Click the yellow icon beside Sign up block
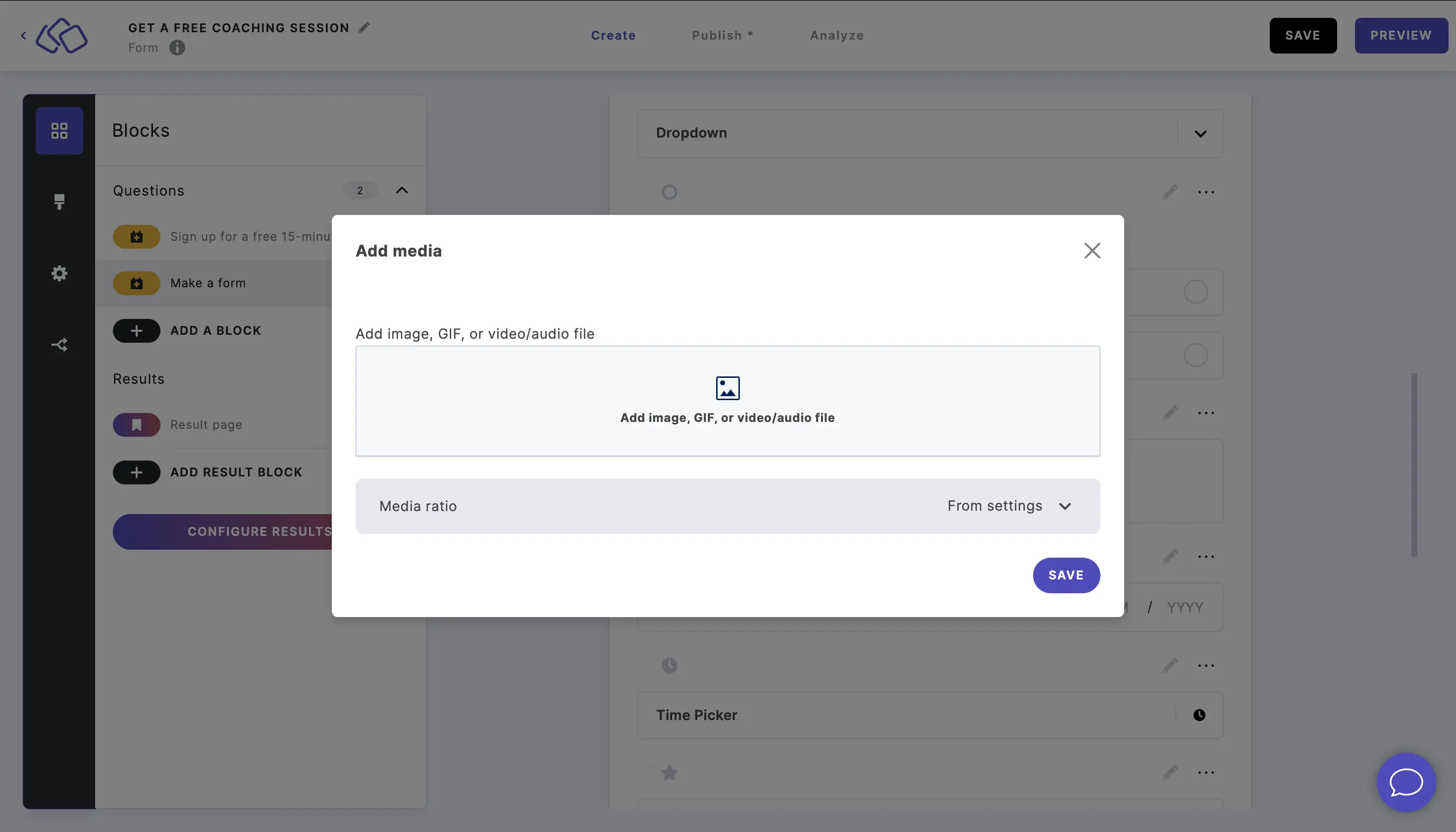This screenshot has height=832, width=1456. click(137, 237)
